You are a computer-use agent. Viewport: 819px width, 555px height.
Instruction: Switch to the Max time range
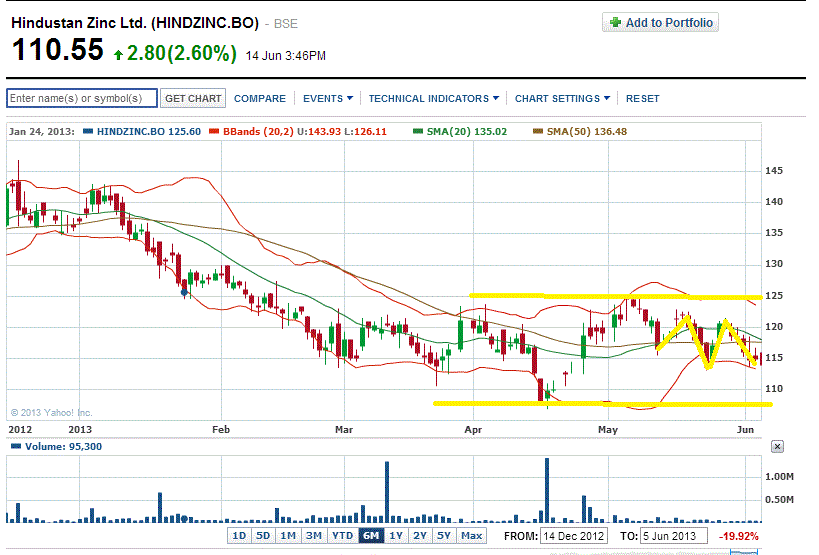(472, 536)
